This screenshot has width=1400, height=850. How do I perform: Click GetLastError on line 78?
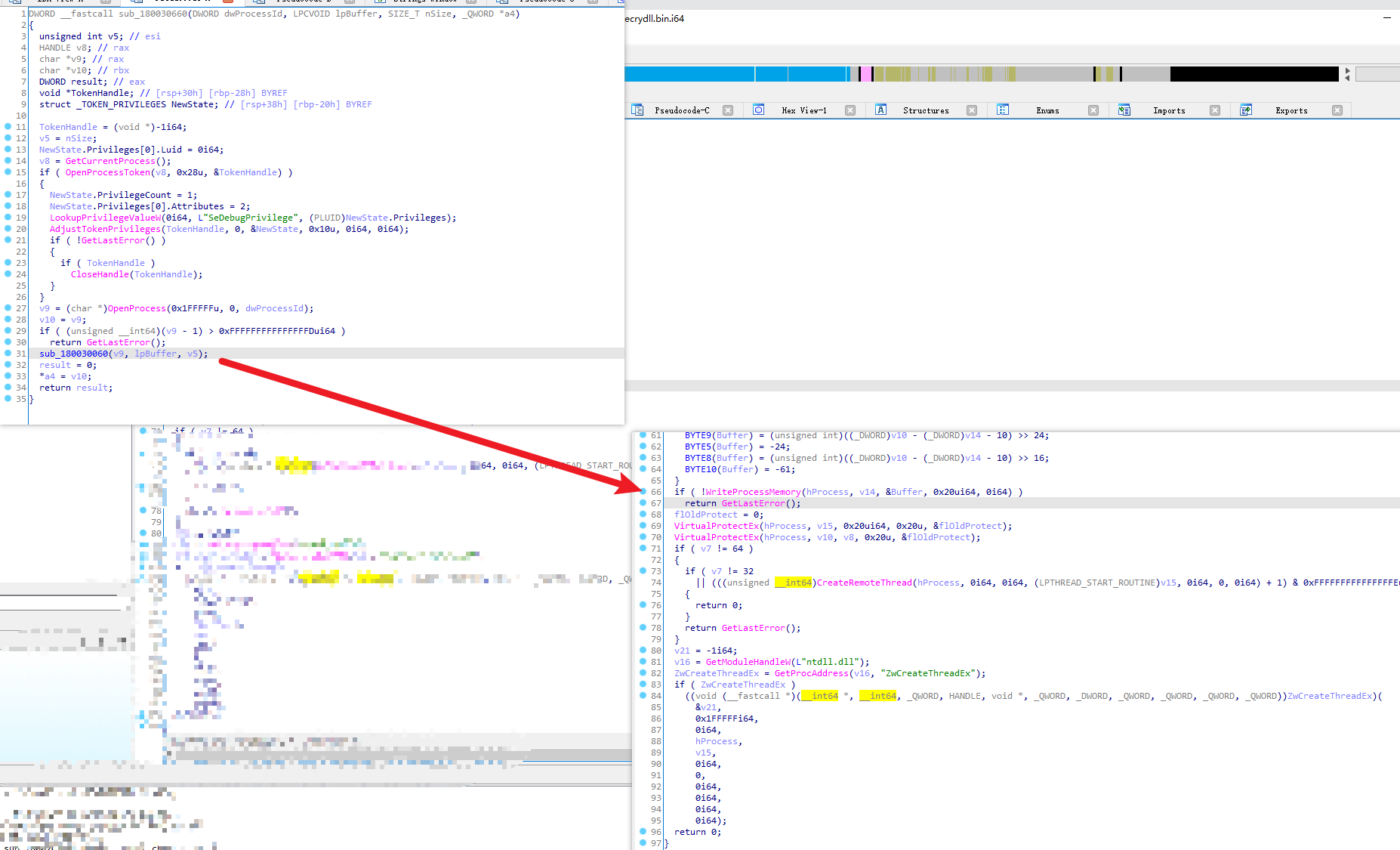(x=754, y=628)
